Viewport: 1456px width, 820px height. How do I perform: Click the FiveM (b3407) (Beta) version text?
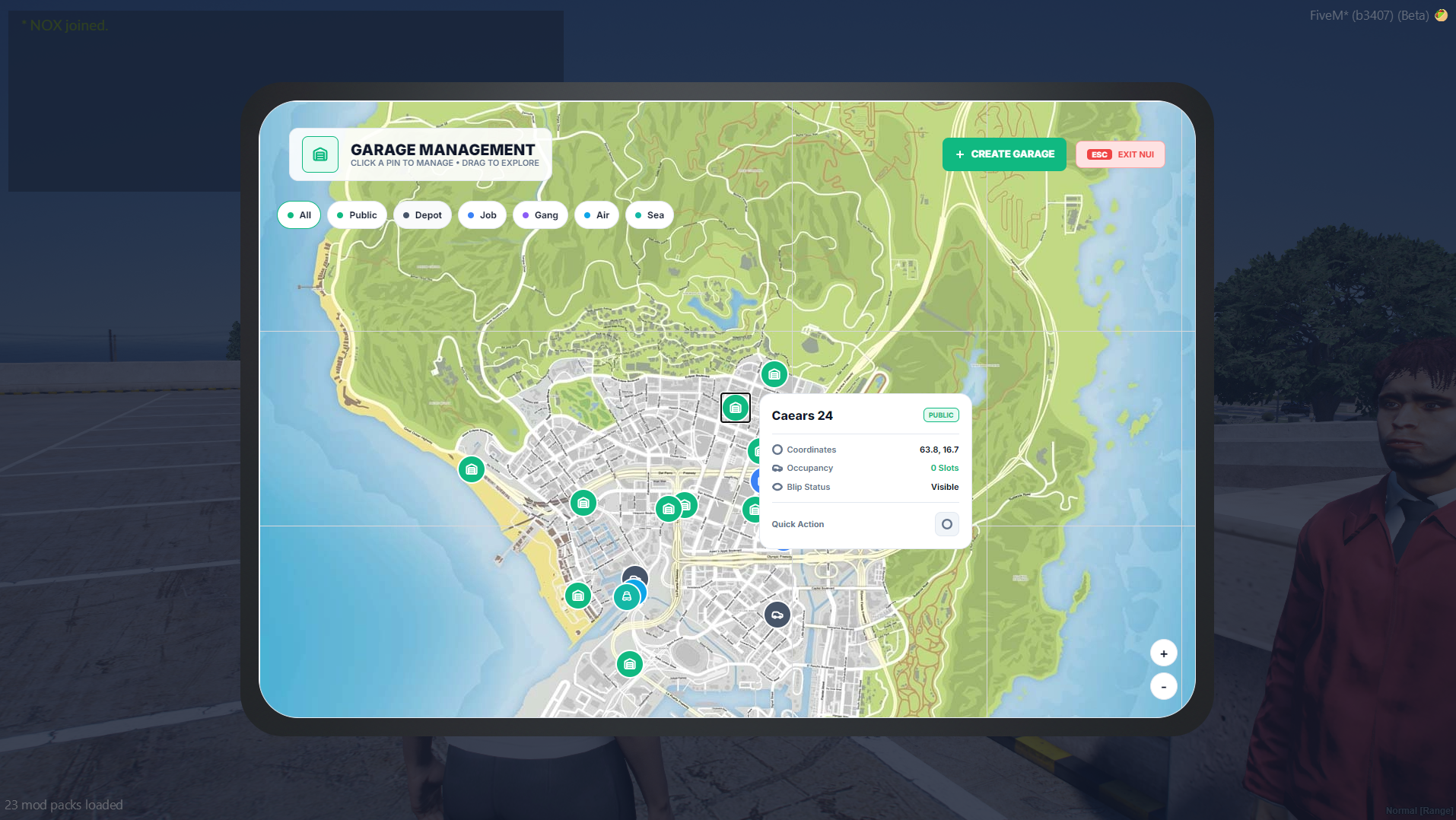[x=1369, y=15]
